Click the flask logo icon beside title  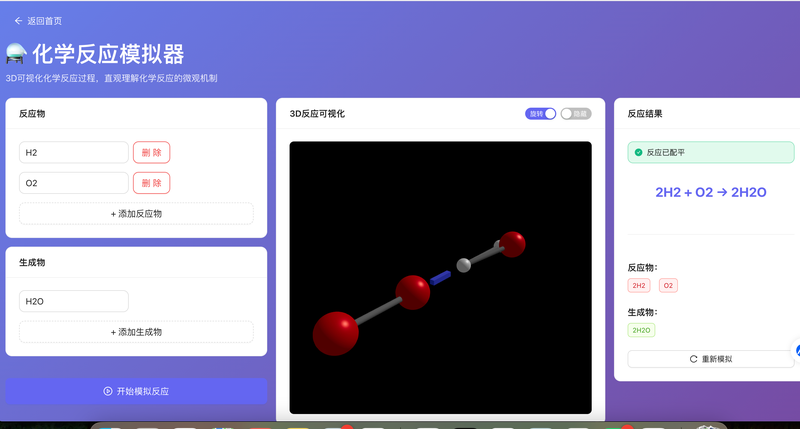tap(16, 54)
